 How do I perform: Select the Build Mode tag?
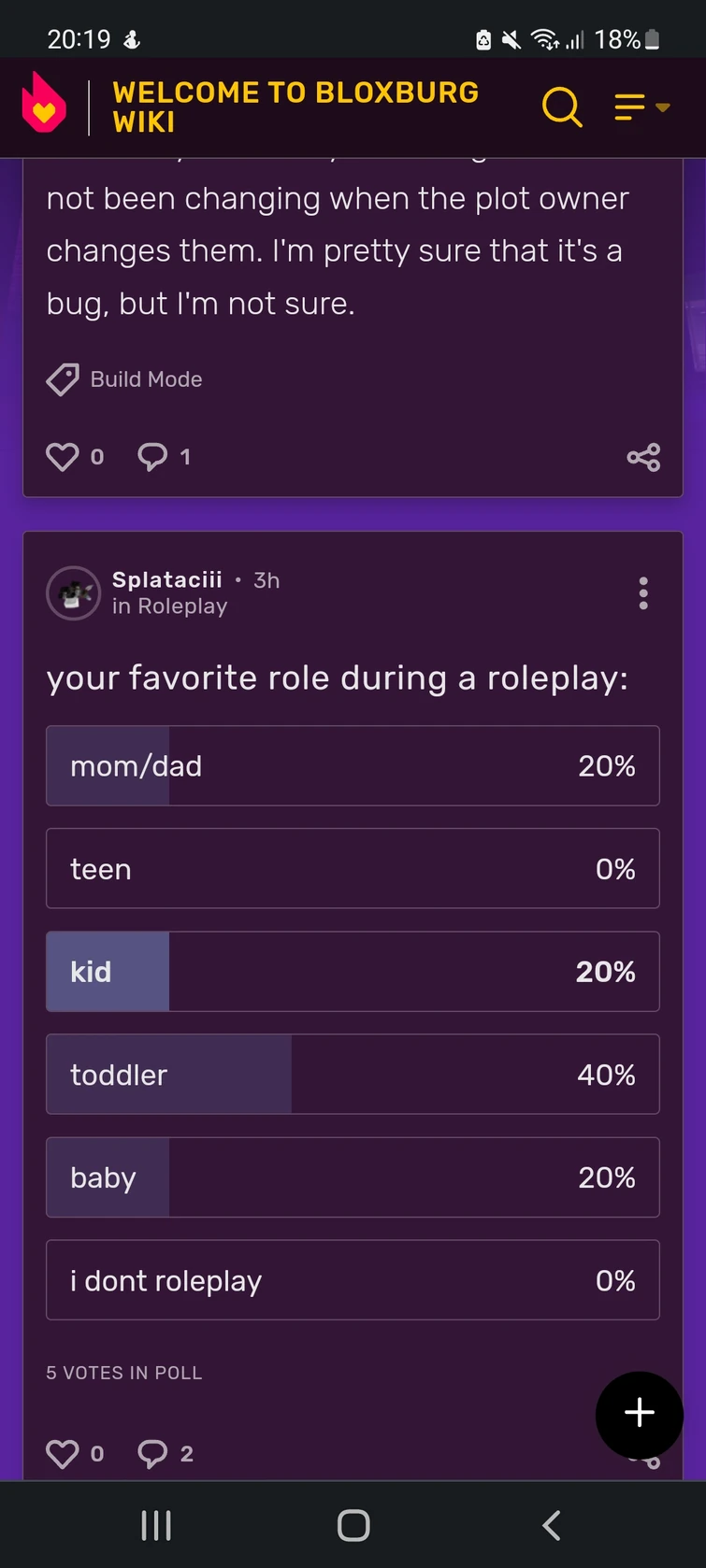click(x=145, y=379)
